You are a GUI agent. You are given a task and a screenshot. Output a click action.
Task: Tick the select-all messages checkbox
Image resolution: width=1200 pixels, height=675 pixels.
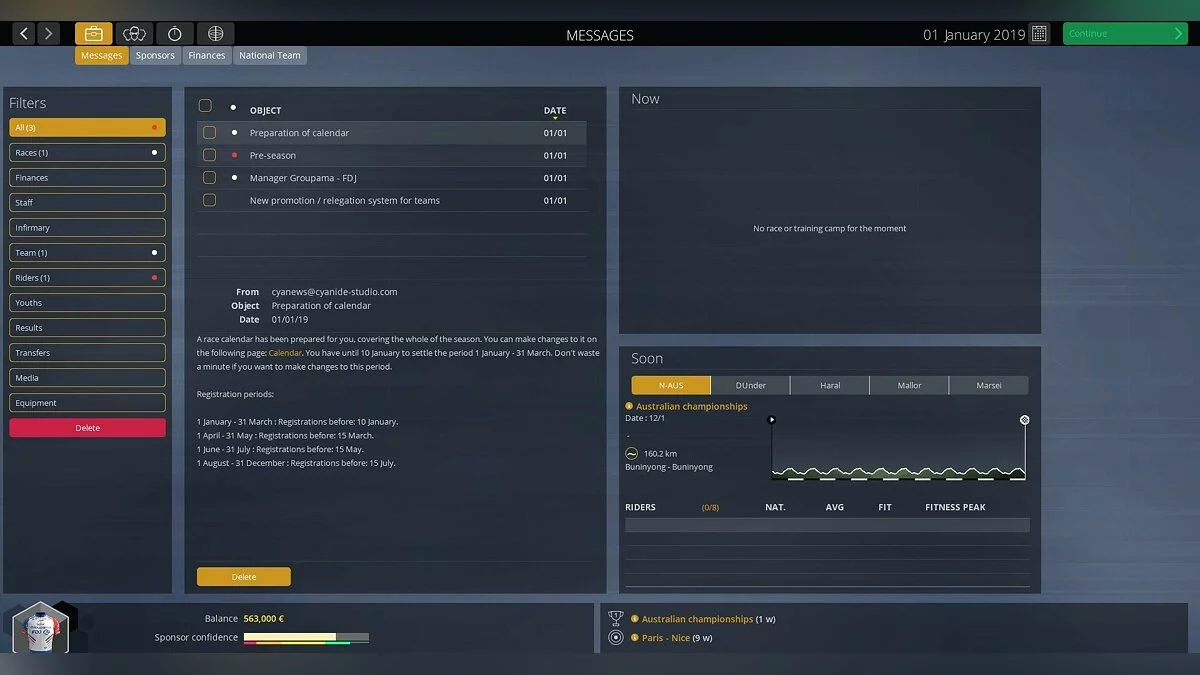[x=205, y=106]
